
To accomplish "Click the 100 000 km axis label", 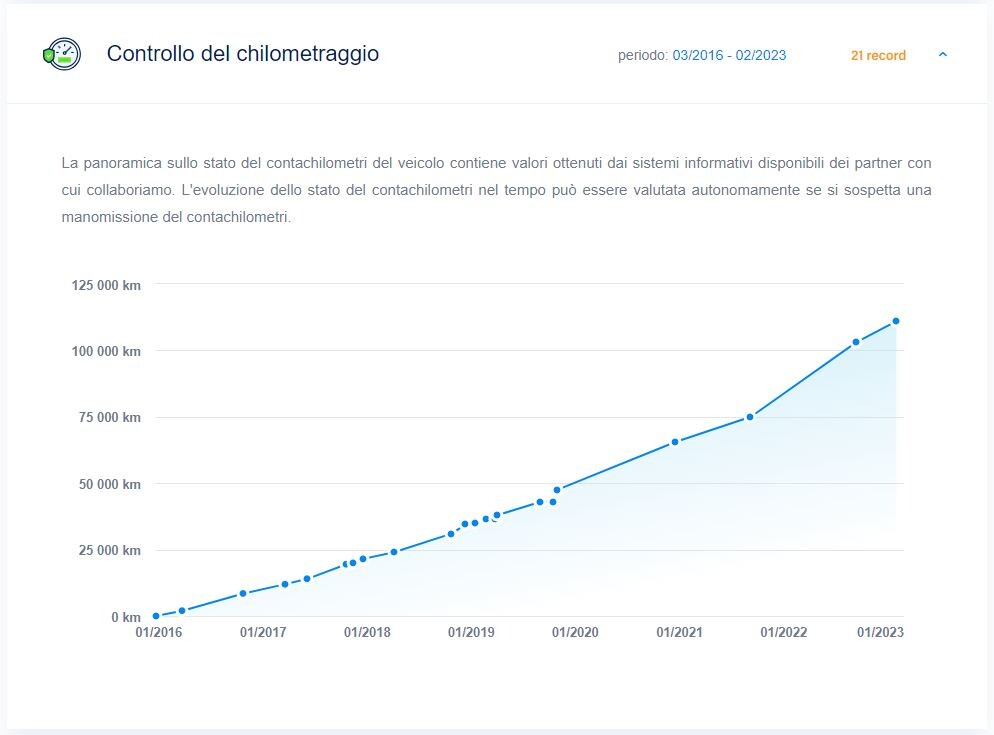I will (106, 351).
